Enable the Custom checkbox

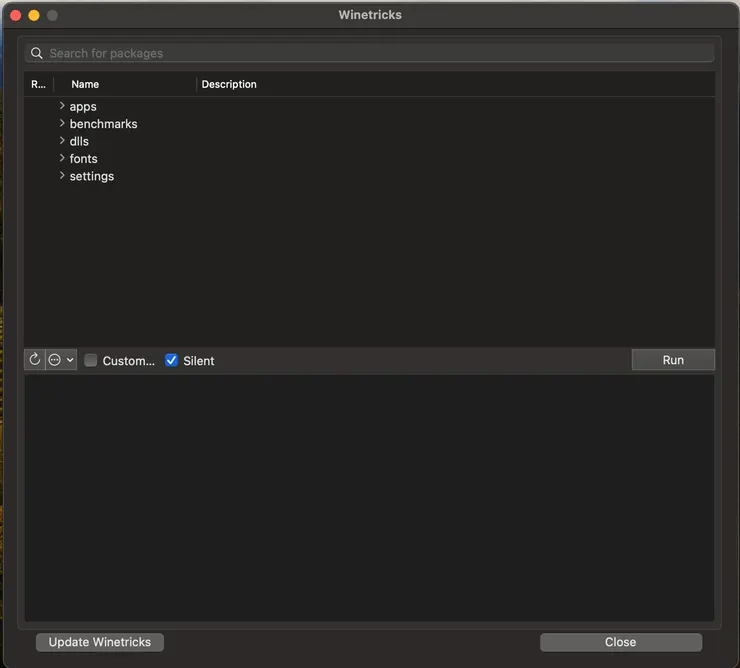point(91,360)
